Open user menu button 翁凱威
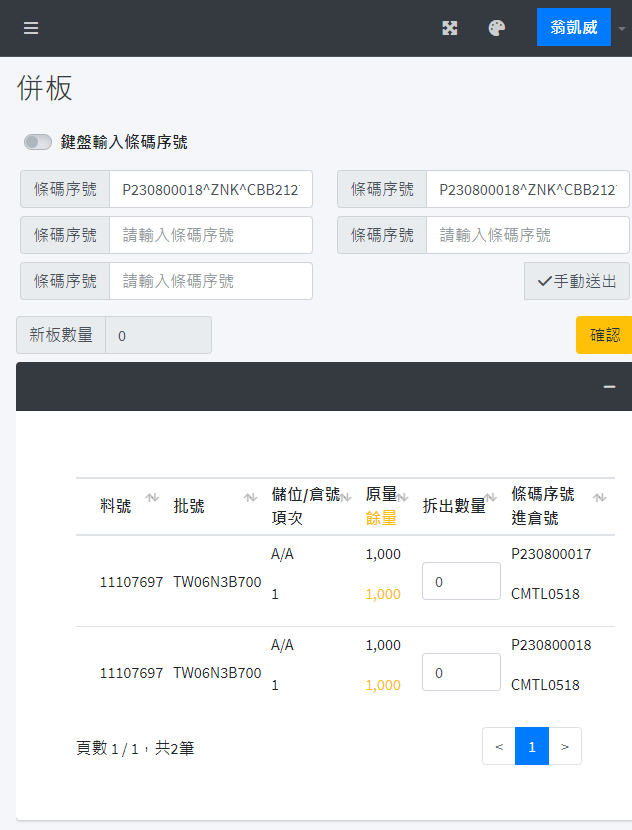This screenshot has height=830, width=632. pos(574,27)
